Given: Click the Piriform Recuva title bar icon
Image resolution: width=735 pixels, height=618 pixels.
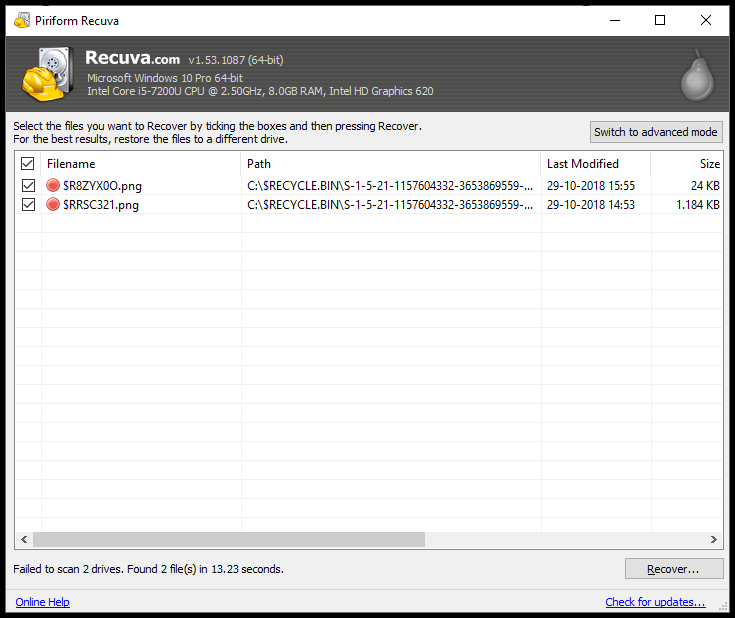Looking at the screenshot, I should pyautogui.click(x=21, y=20).
